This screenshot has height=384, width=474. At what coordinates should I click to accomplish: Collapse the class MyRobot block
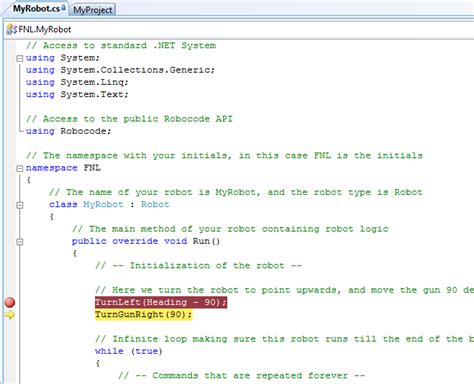click(x=20, y=205)
